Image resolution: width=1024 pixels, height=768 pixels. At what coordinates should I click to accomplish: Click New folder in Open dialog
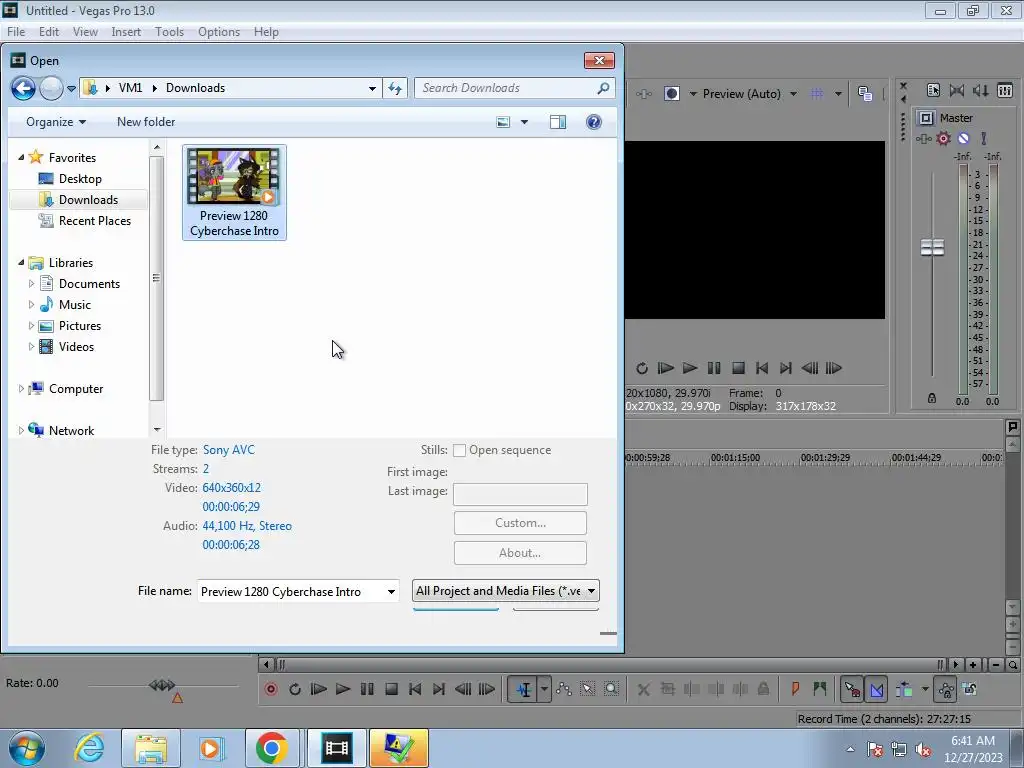click(146, 121)
